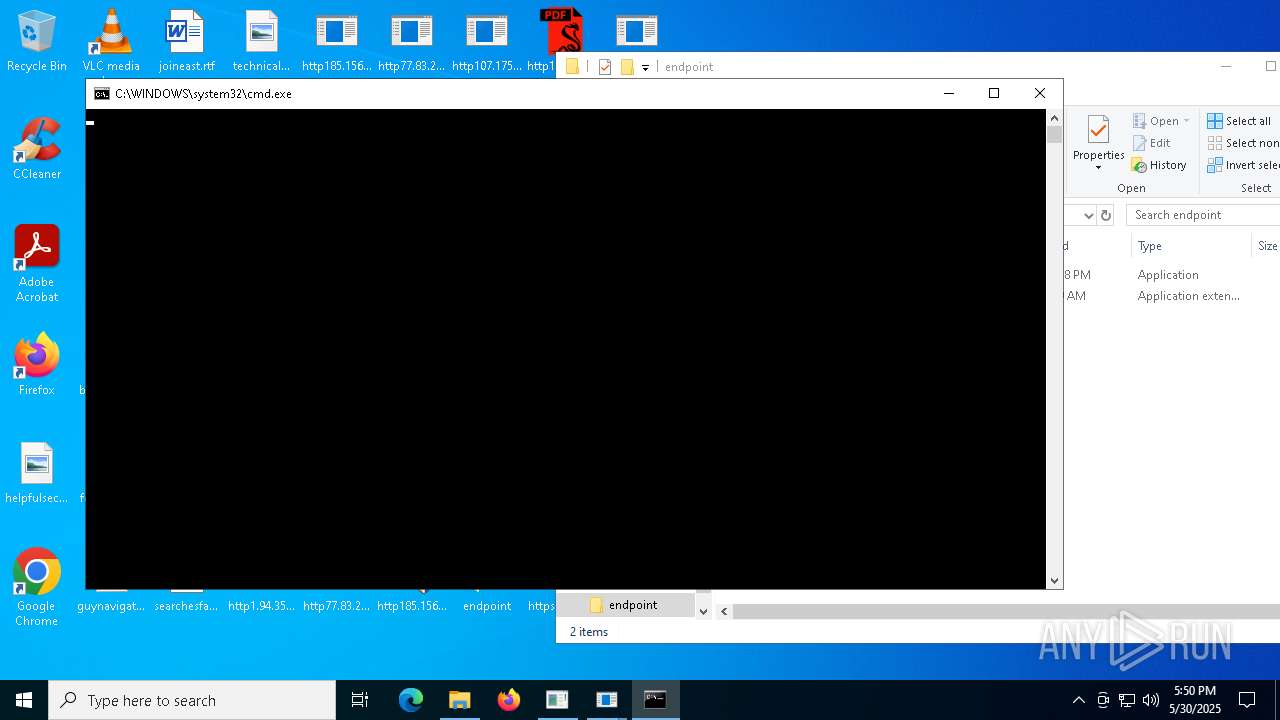Click the volume icon in system tray

point(1150,700)
